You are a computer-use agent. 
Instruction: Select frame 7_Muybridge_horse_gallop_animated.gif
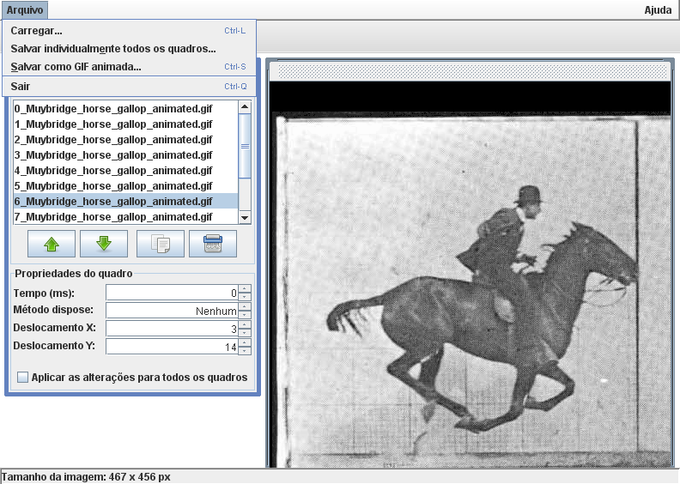pos(126,217)
